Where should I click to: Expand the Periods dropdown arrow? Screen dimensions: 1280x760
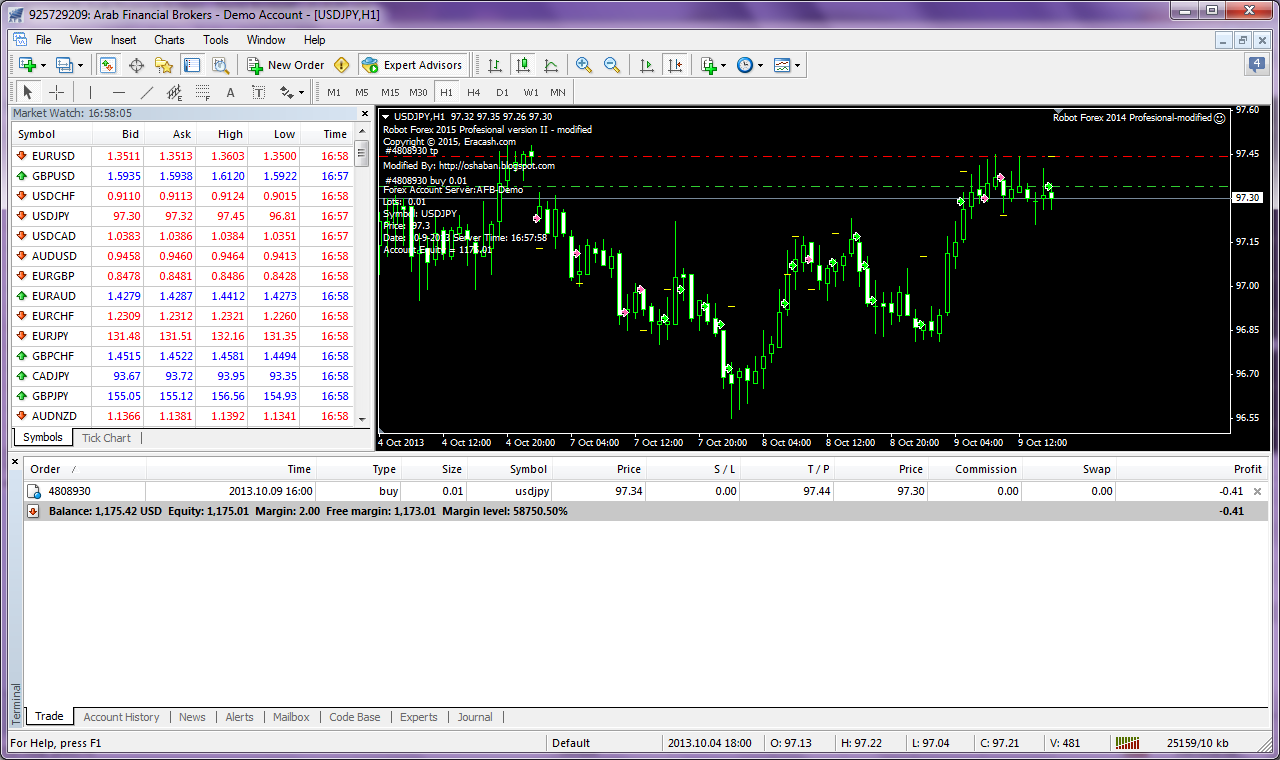click(761, 66)
